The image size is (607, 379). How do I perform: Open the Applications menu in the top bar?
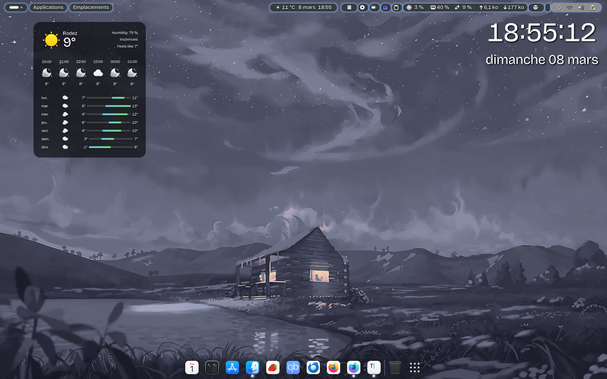coord(48,7)
